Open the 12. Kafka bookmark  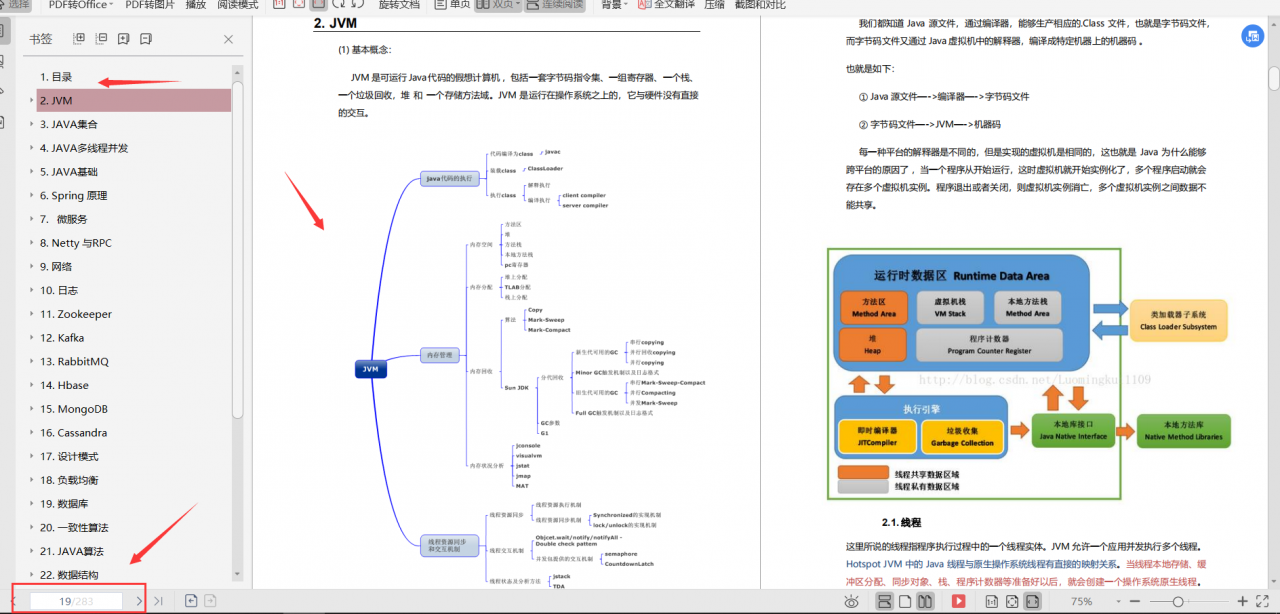pyautogui.click(x=62, y=338)
